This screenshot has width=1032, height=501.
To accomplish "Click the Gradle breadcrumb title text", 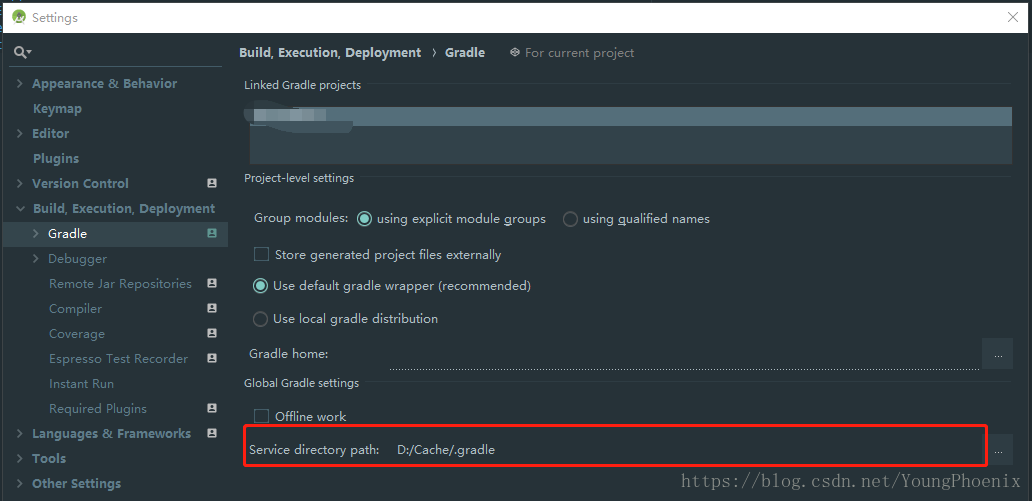I will pyautogui.click(x=465, y=53).
